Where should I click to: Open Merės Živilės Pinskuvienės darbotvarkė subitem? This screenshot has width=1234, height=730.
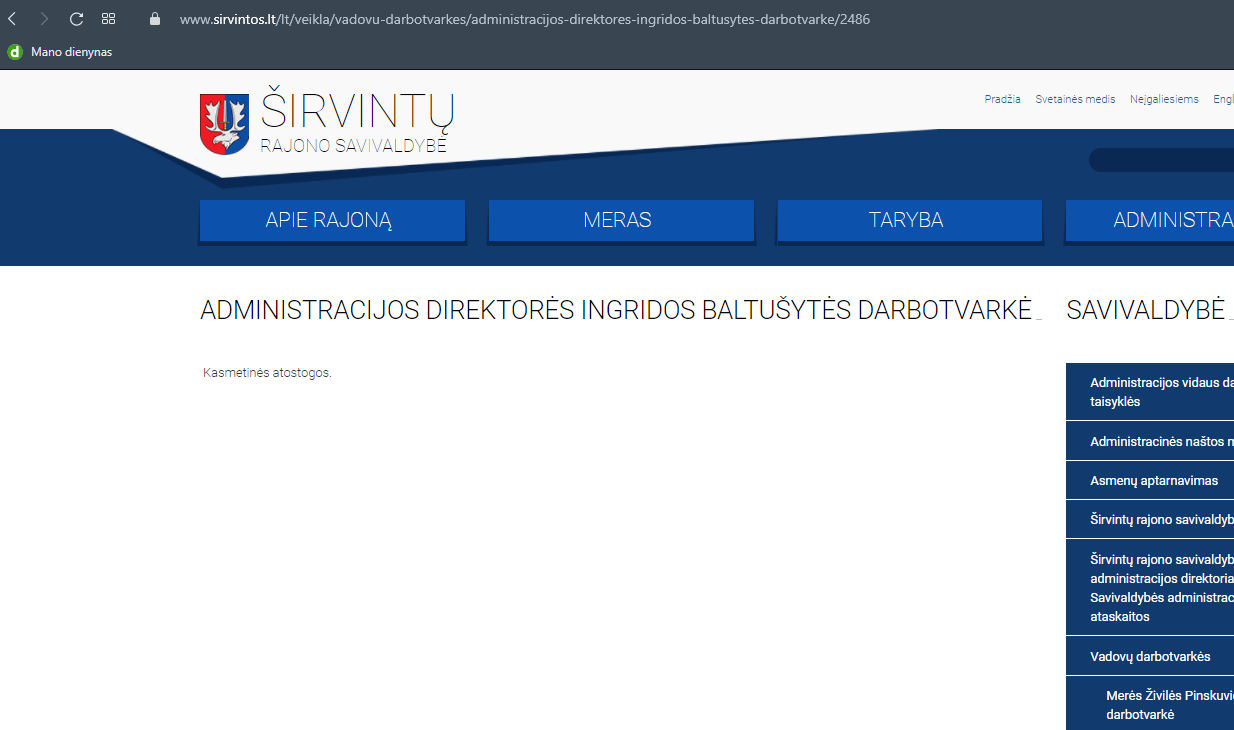1150,705
